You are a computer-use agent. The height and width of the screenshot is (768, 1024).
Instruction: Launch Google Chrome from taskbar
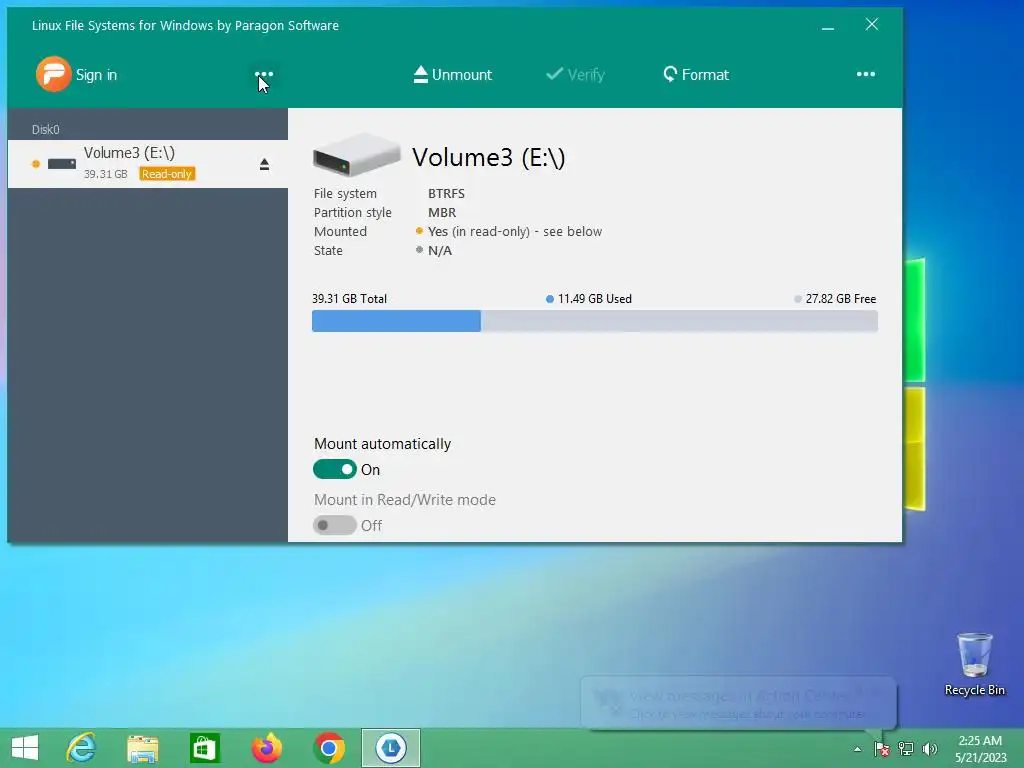pyautogui.click(x=329, y=748)
